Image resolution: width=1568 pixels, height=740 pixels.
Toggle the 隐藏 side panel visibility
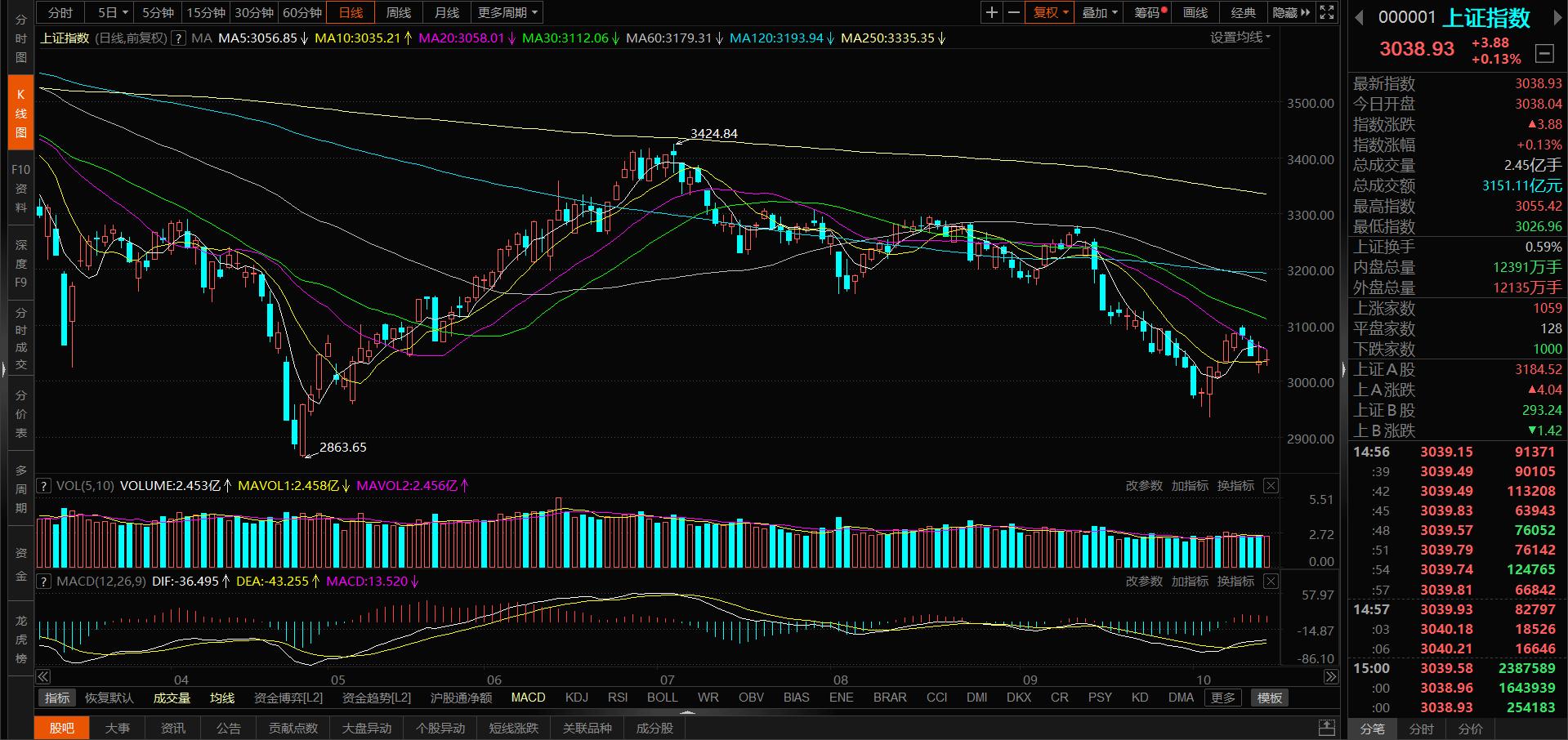point(1291,12)
